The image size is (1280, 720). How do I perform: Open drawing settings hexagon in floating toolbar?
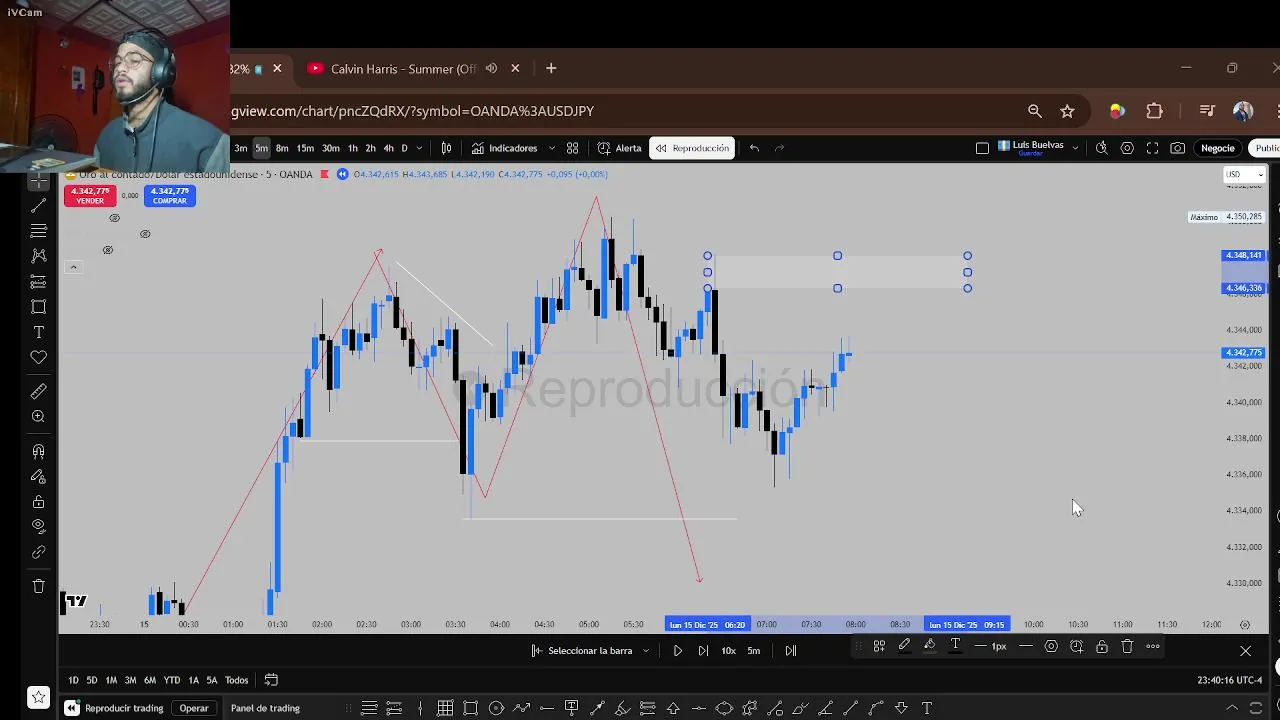coord(1051,647)
